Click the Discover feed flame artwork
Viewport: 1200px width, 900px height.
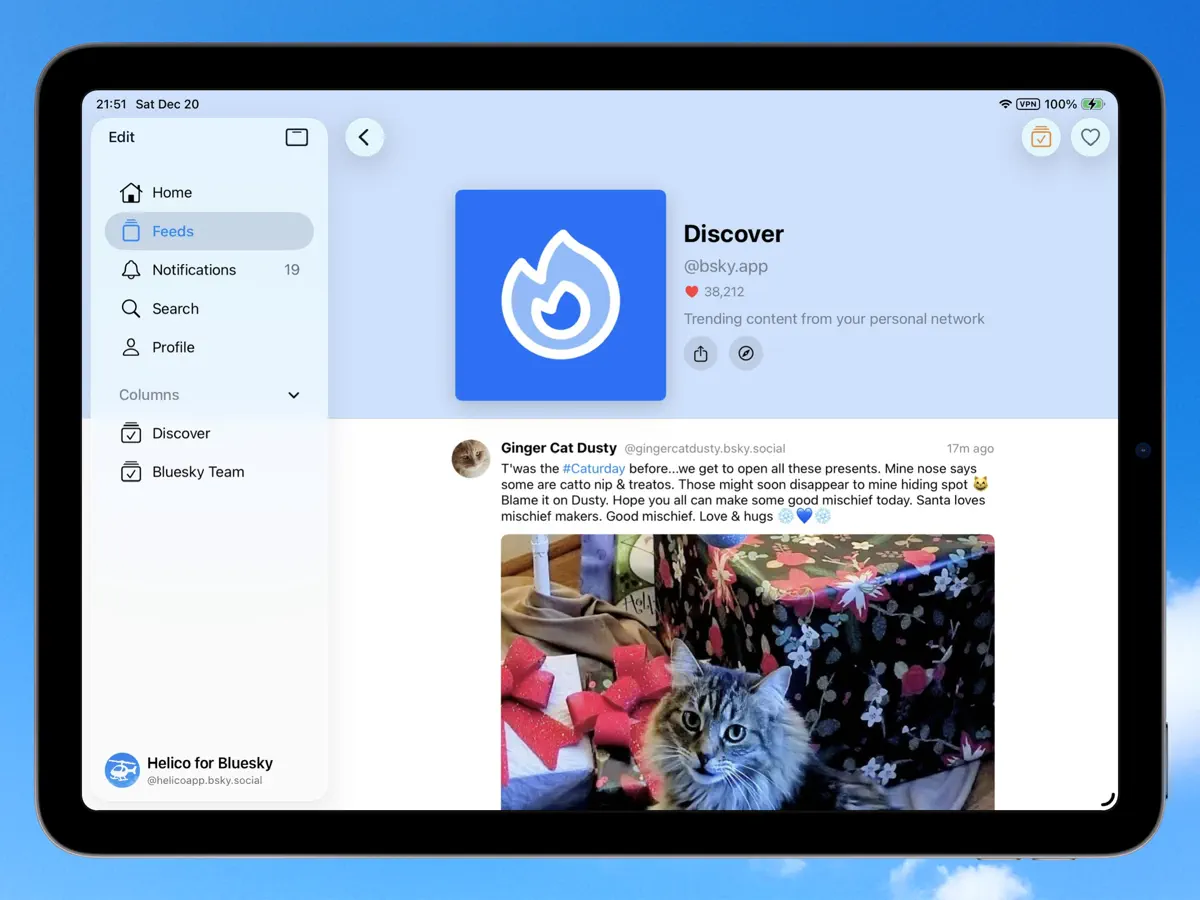coord(561,295)
